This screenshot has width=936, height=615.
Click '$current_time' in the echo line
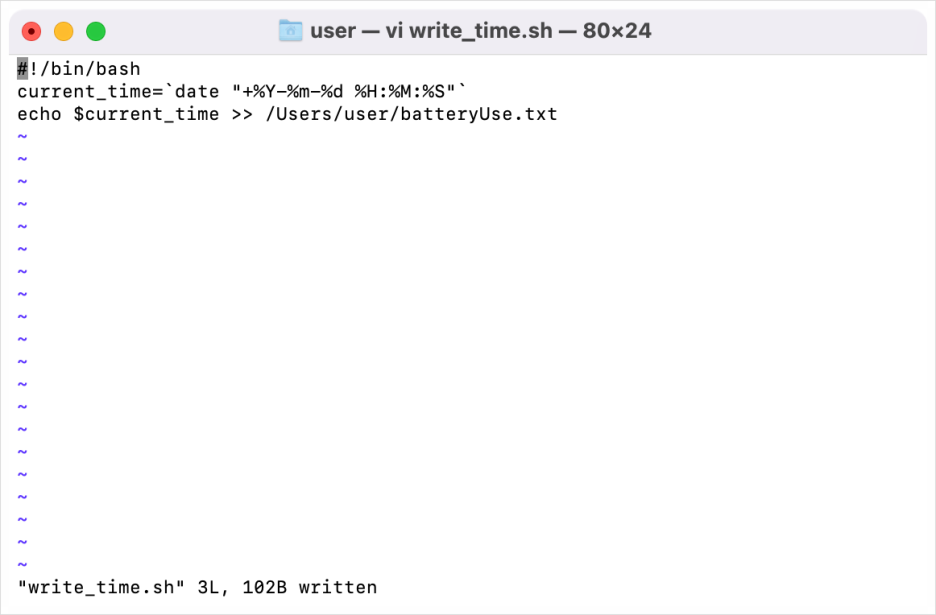click(x=146, y=114)
